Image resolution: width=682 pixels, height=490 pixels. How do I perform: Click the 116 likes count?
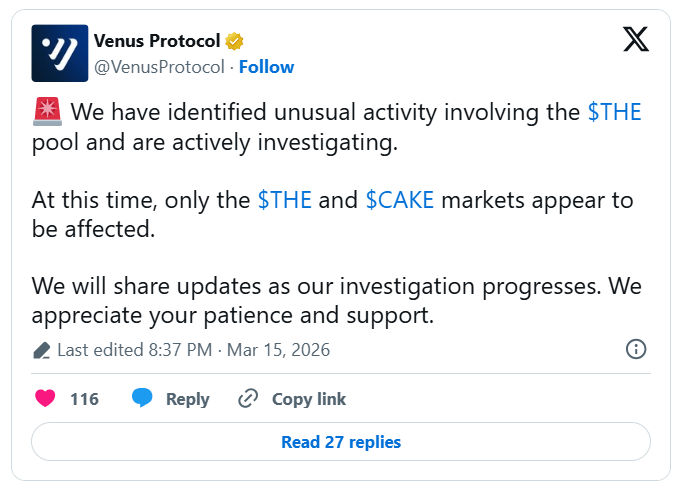[x=84, y=399]
